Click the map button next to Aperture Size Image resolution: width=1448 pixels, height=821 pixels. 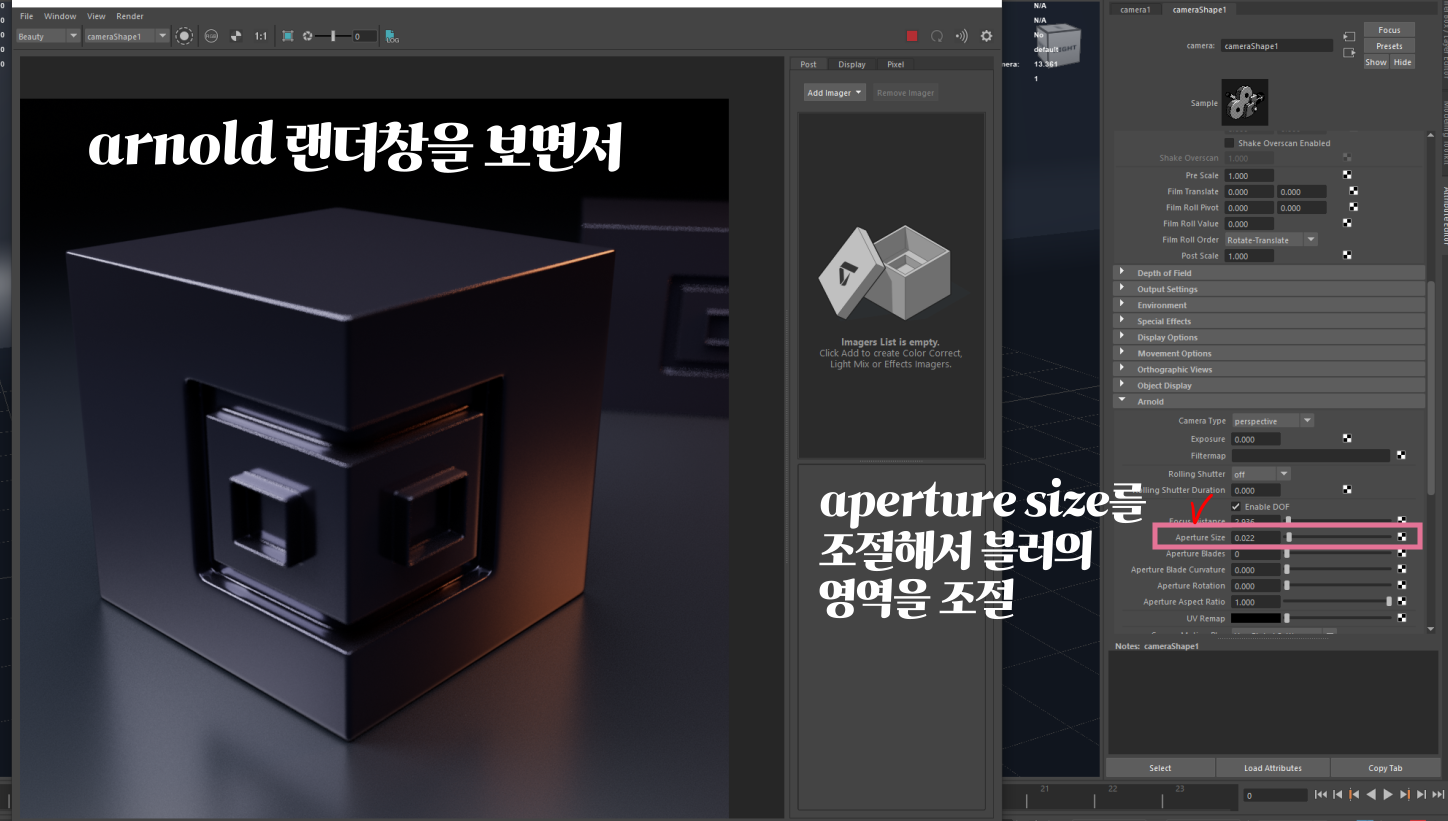[x=1402, y=537]
